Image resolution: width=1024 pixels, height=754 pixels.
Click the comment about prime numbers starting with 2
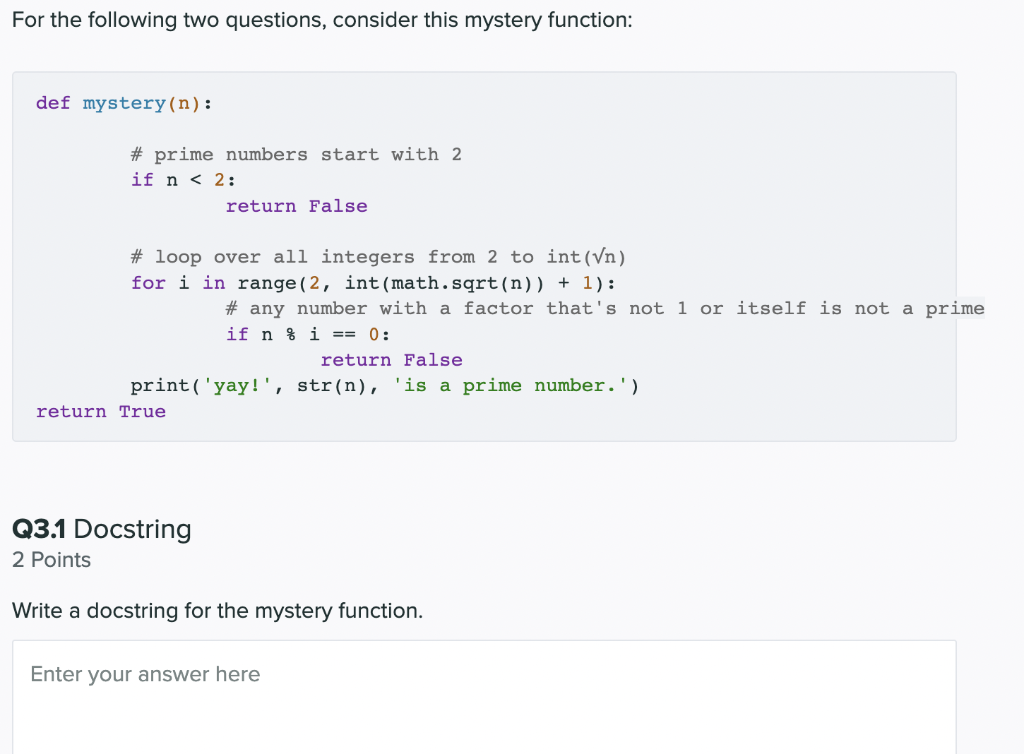(x=296, y=154)
